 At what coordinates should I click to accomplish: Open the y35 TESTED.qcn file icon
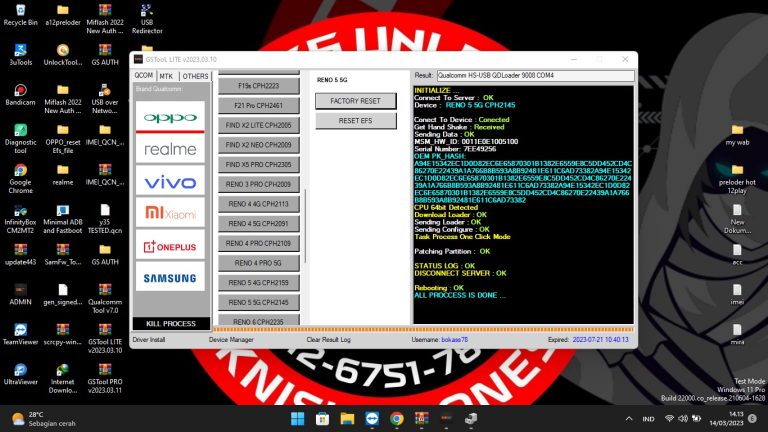105,218
